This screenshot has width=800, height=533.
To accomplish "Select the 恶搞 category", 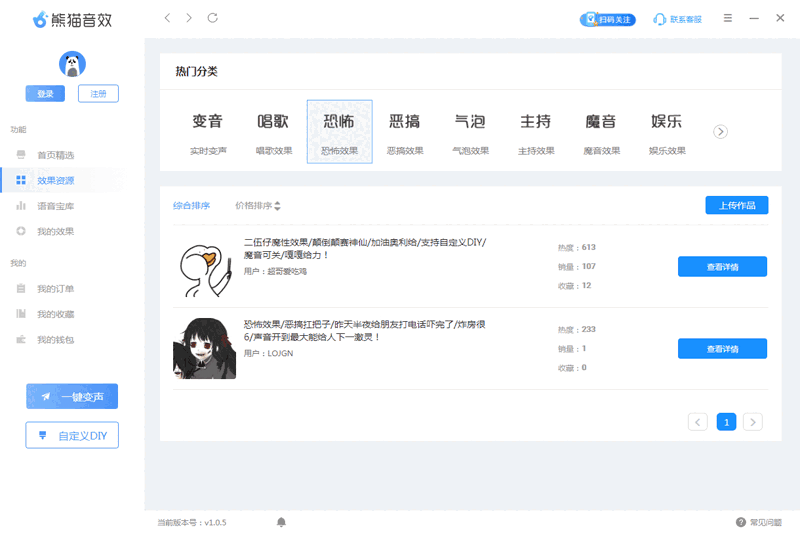I will pos(405,132).
